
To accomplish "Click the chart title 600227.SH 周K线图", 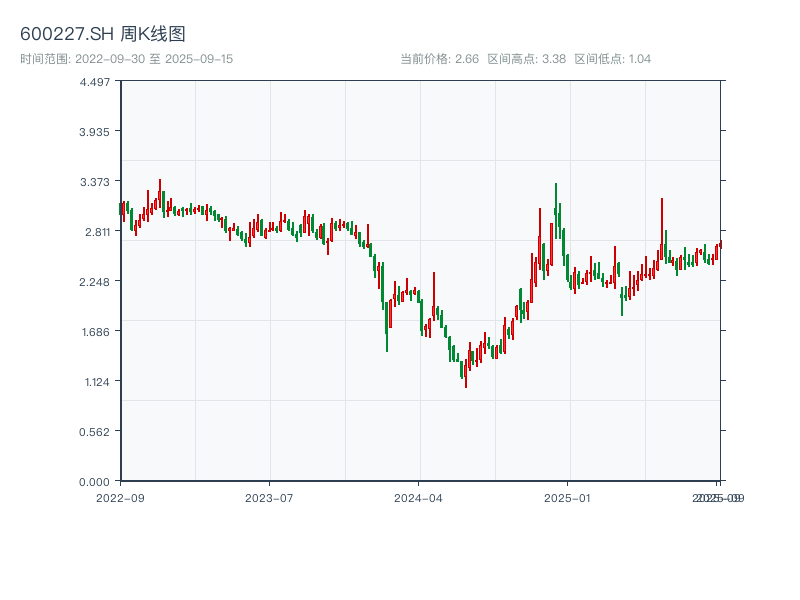I will point(103,34).
